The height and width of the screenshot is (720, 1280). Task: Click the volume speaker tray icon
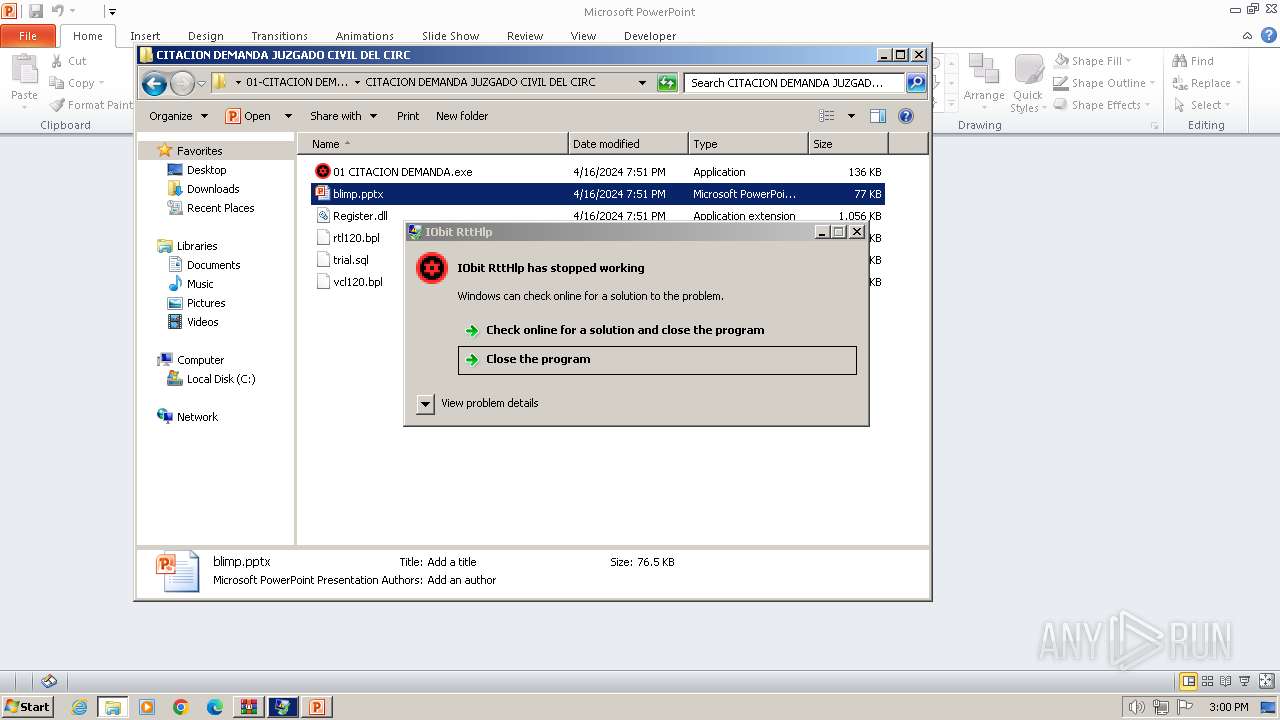(1137, 707)
